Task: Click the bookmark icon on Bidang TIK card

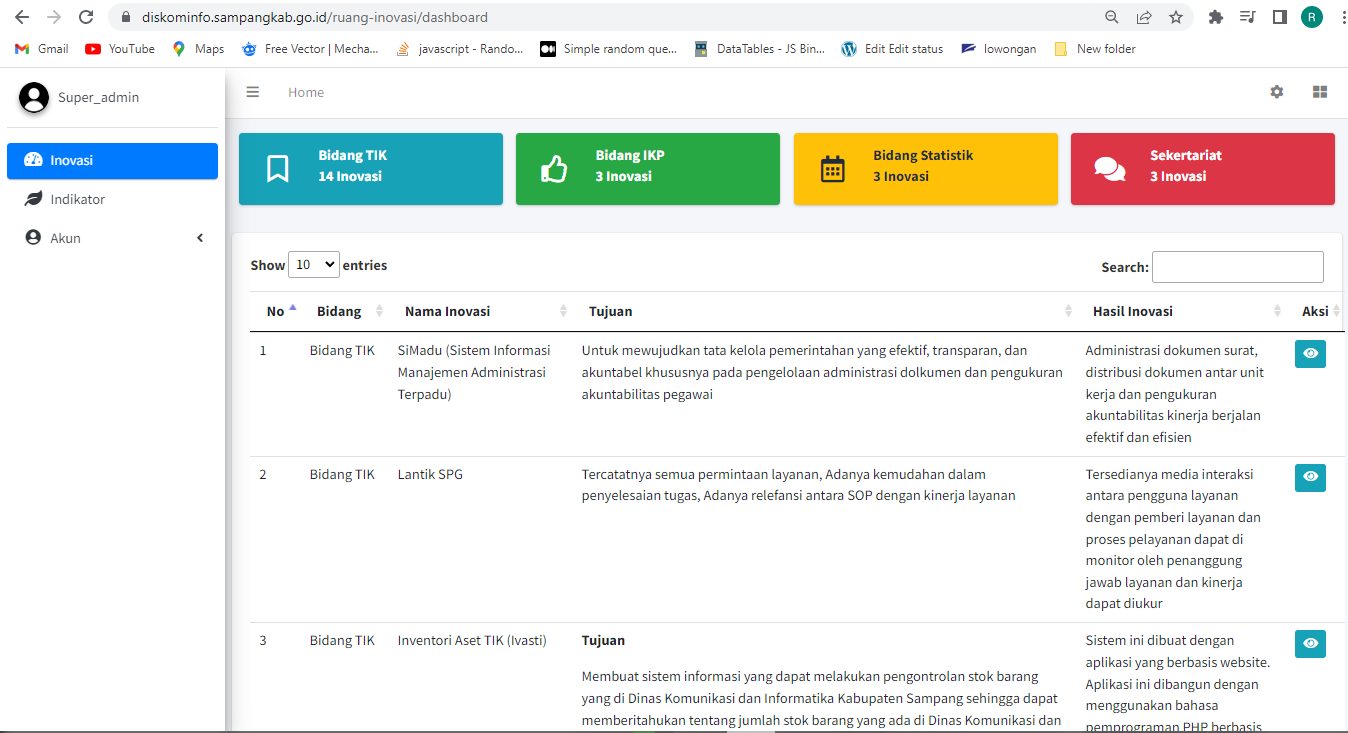Action: [x=278, y=168]
